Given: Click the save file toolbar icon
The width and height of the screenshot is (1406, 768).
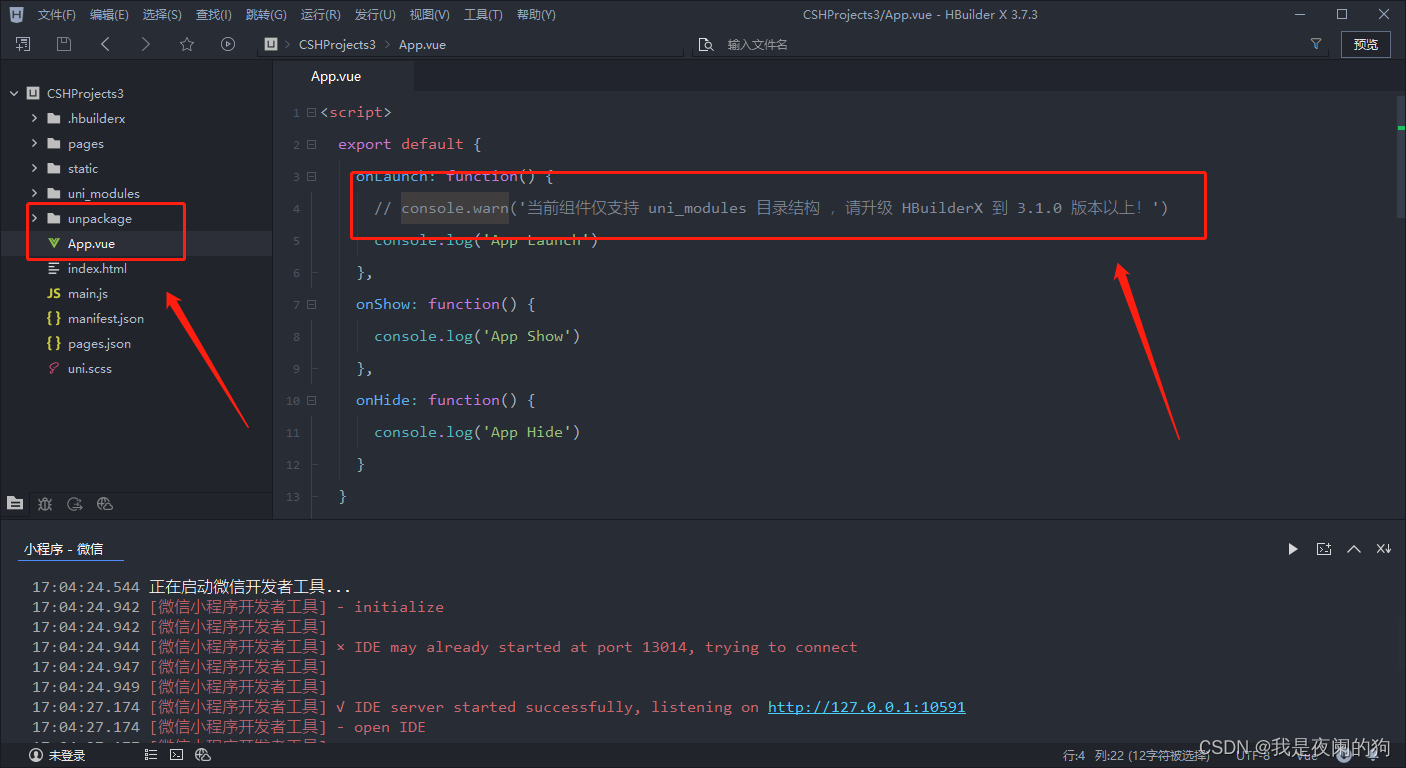Looking at the screenshot, I should [64, 44].
